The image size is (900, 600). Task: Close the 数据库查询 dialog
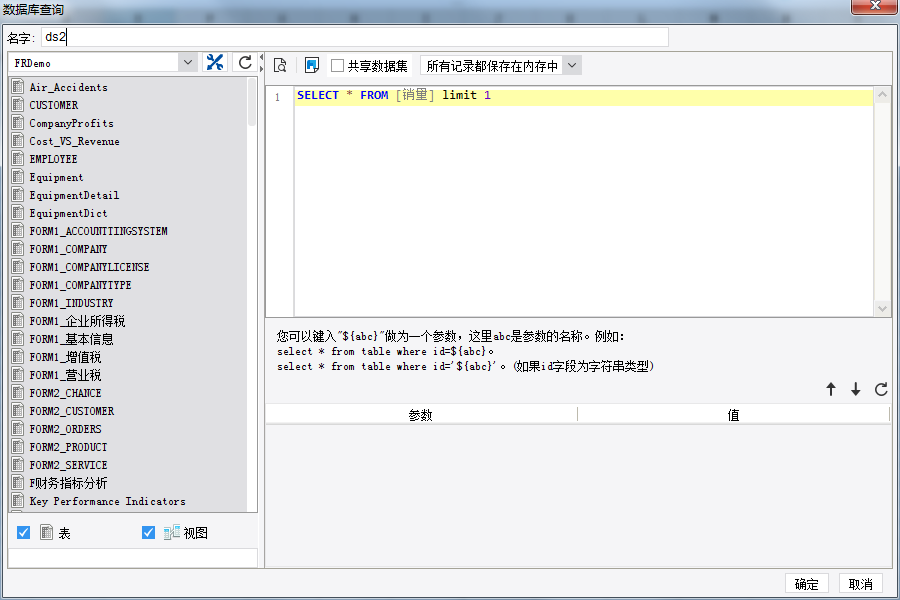875,6
